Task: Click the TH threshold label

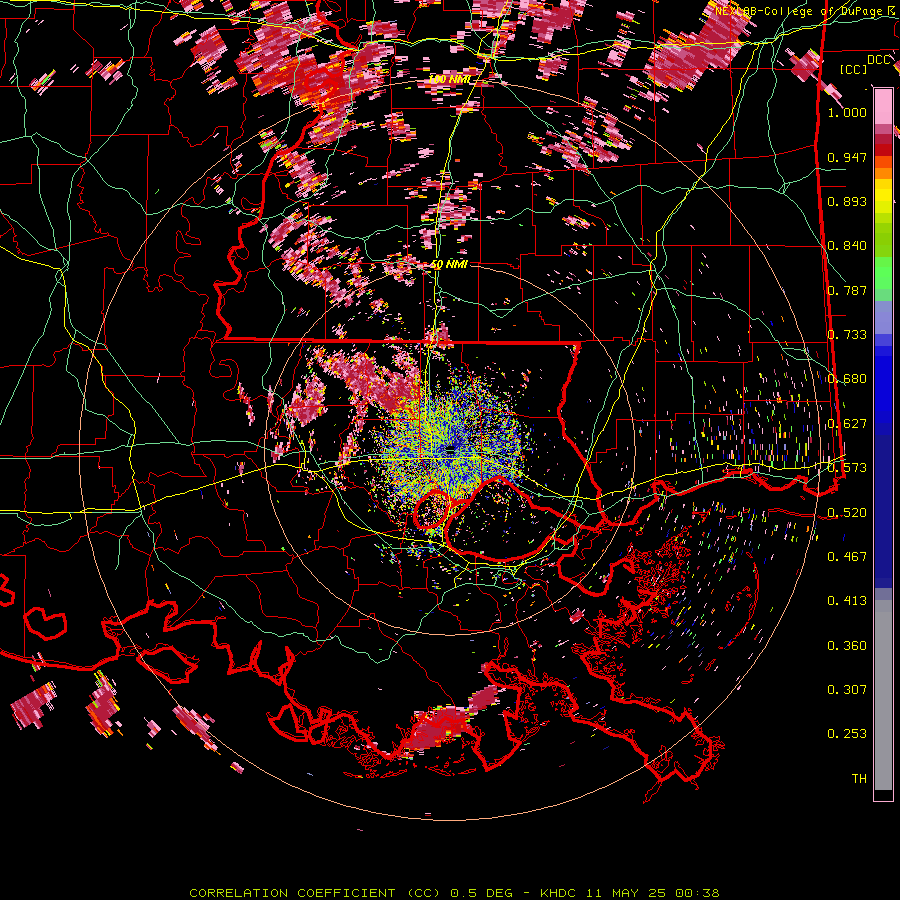Action: coord(859,779)
